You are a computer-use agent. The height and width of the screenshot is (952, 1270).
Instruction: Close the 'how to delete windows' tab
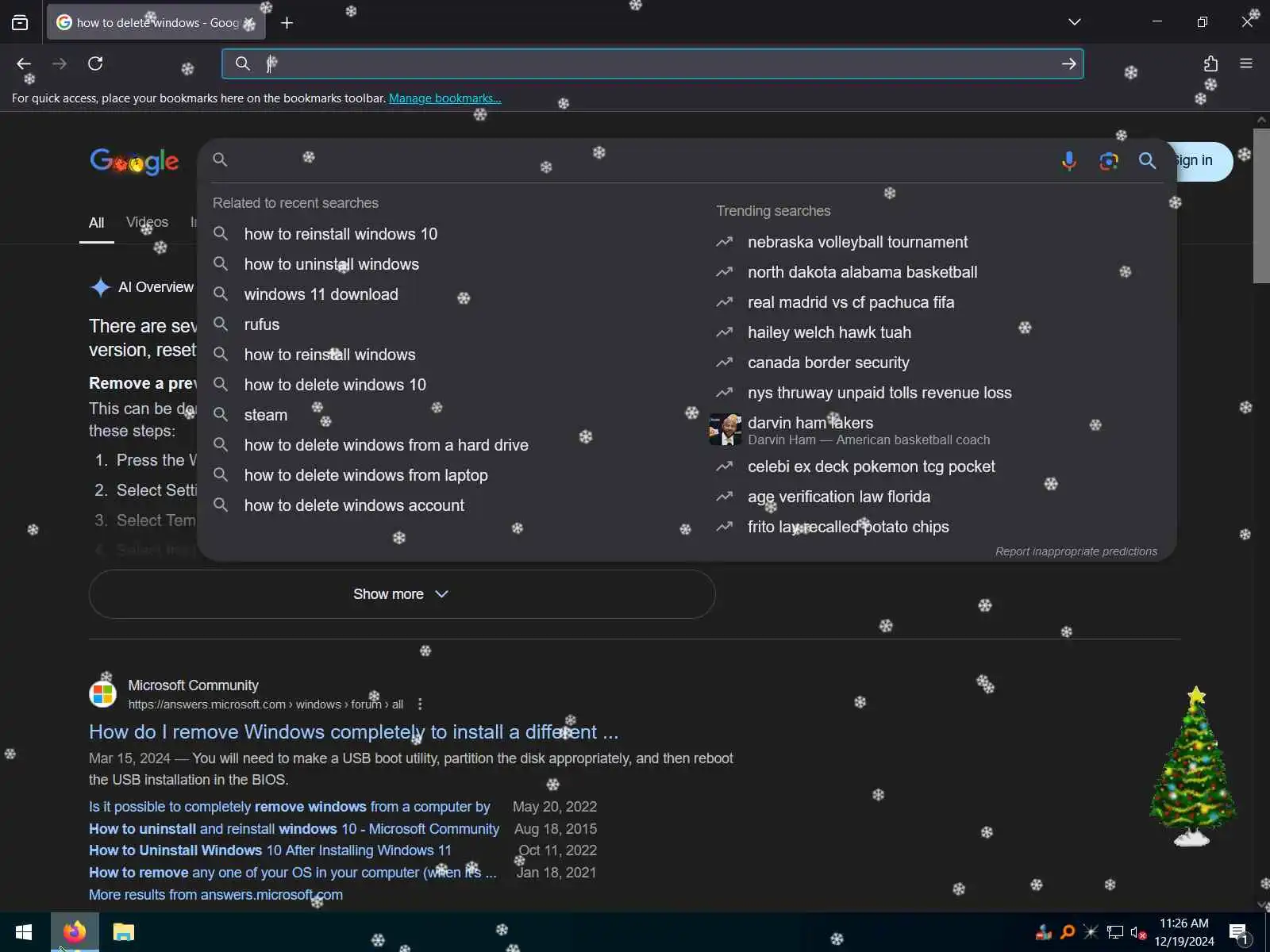point(249,23)
